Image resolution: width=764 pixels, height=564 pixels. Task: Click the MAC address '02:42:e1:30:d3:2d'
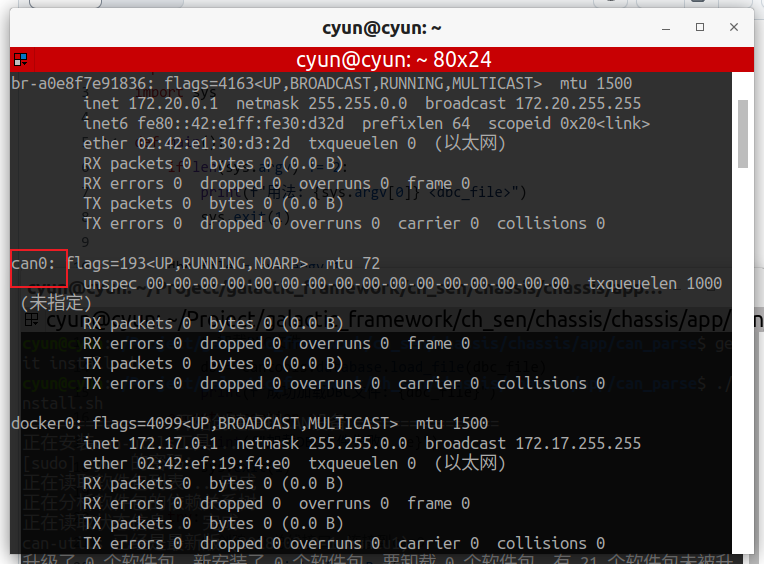click(x=213, y=143)
